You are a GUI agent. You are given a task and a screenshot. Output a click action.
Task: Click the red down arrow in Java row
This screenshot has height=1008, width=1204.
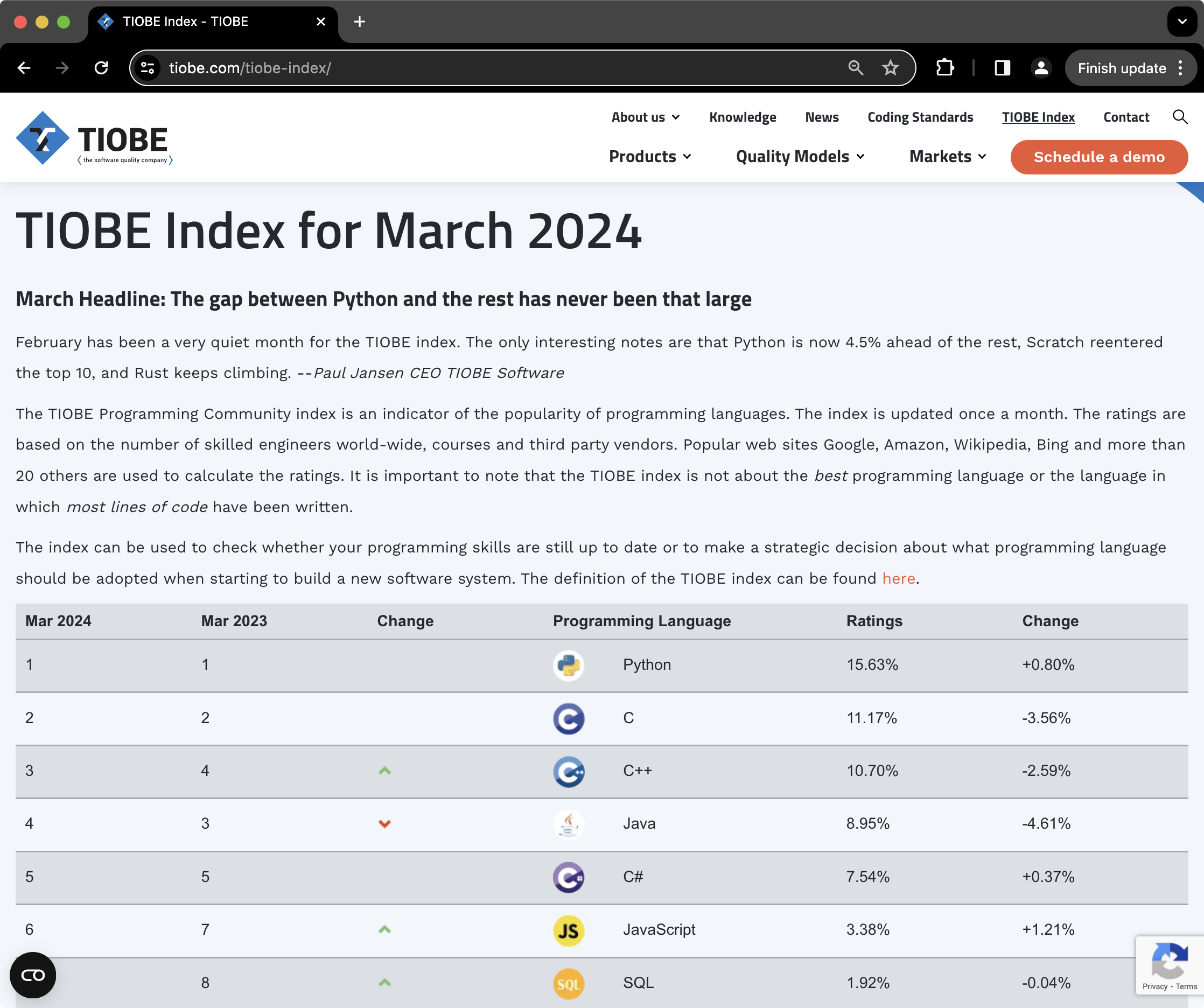tap(384, 824)
